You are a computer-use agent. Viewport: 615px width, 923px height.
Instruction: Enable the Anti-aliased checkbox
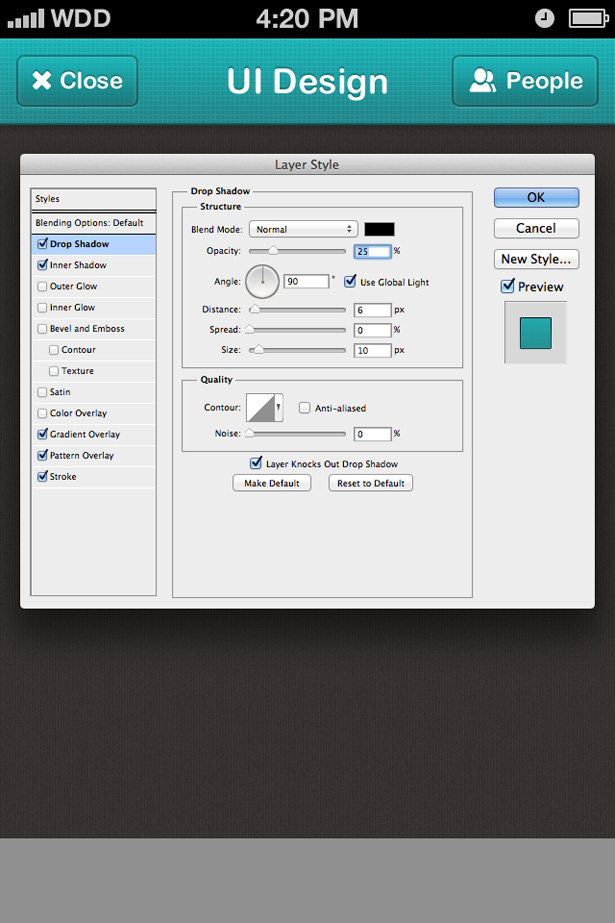click(x=305, y=408)
